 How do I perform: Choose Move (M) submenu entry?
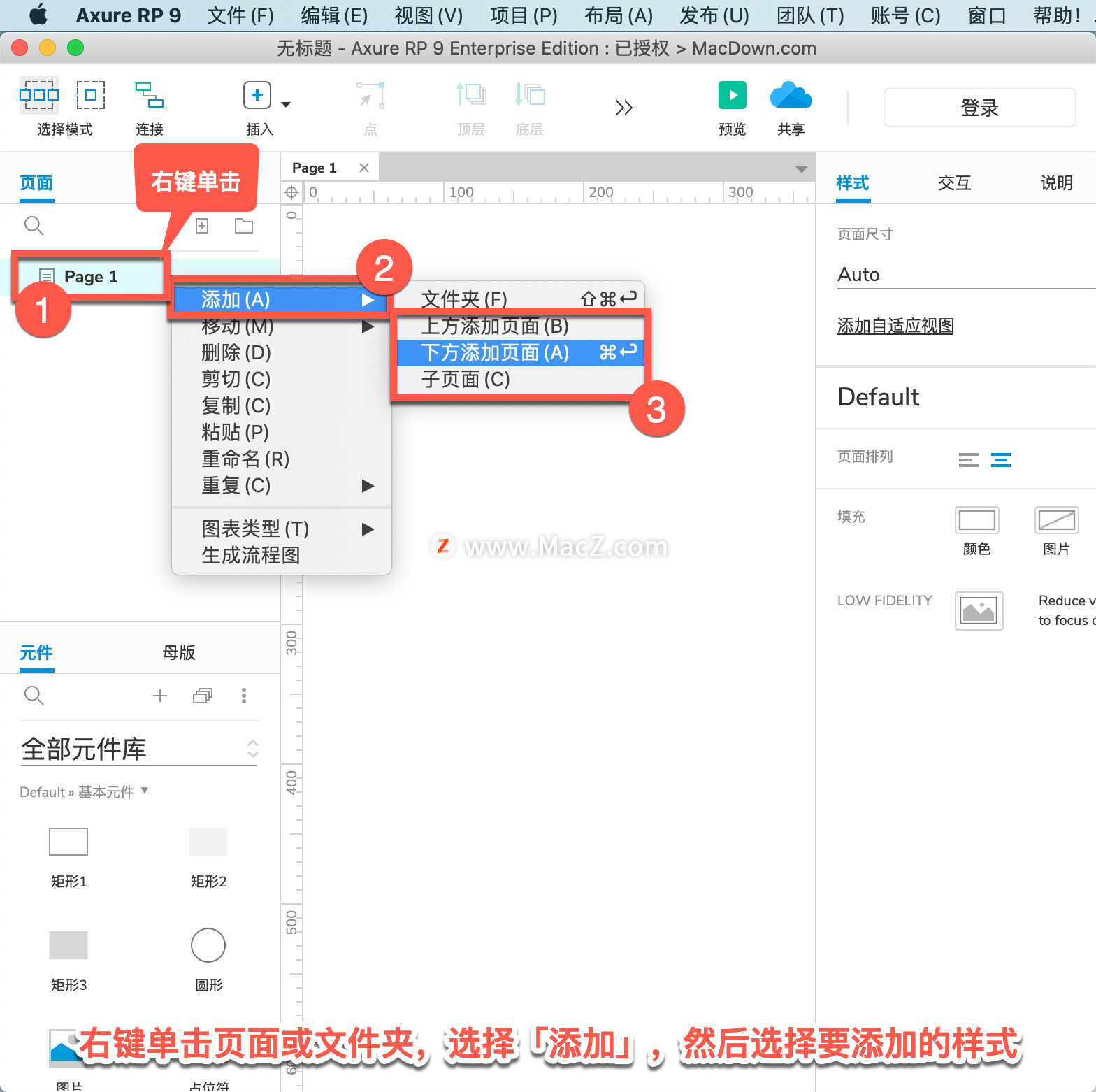[282, 326]
